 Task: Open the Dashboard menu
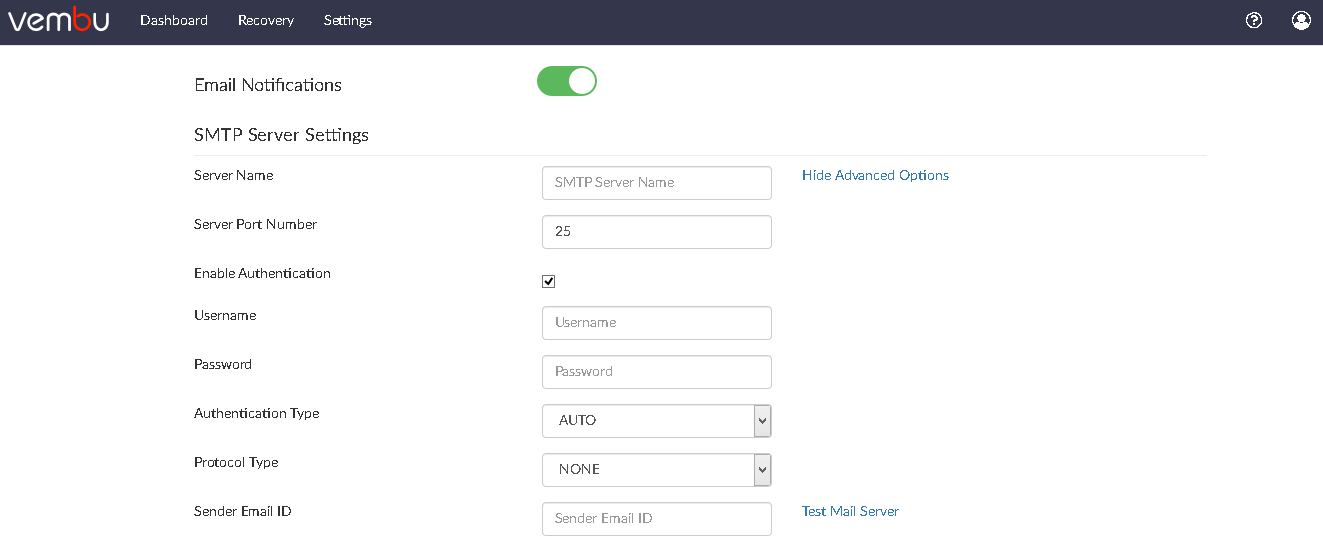[174, 20]
